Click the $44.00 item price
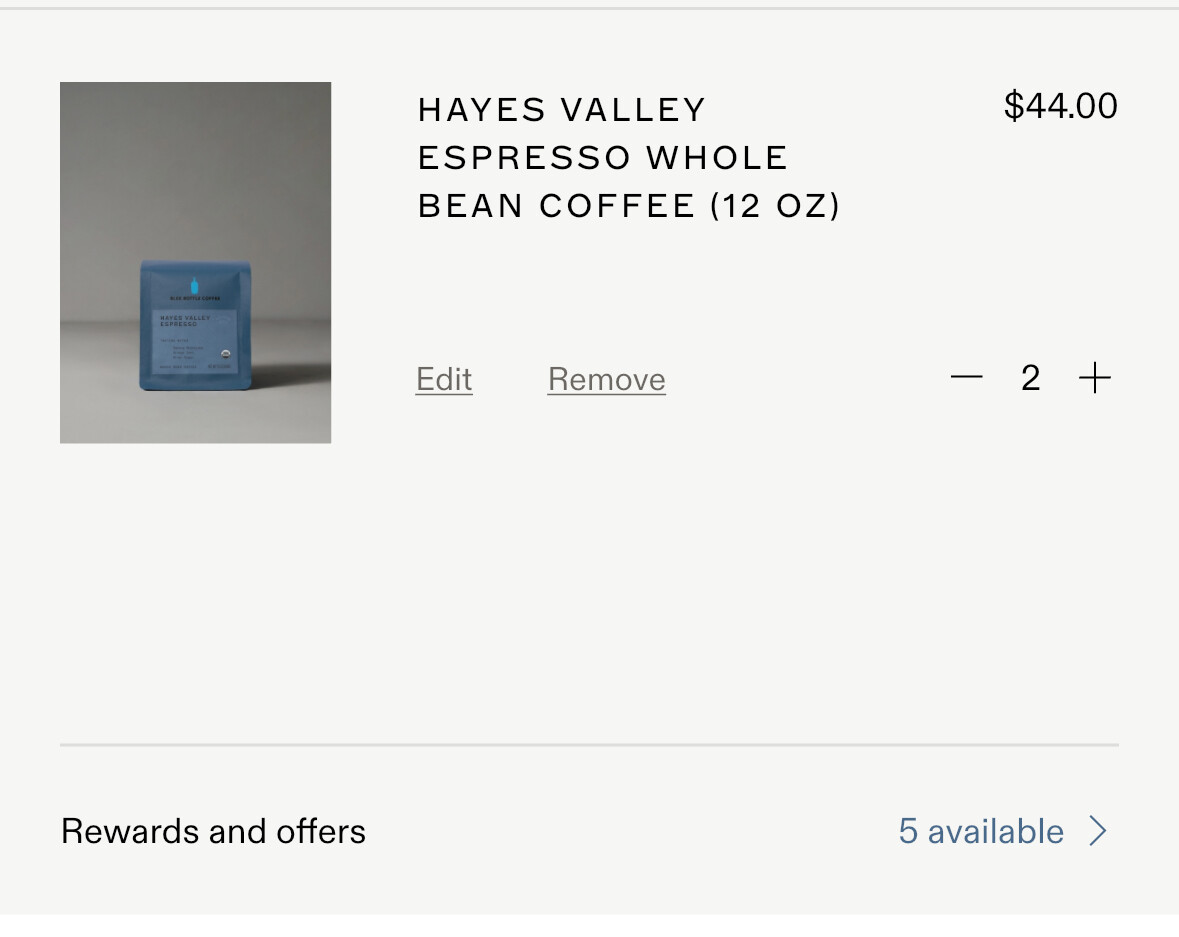 (1060, 106)
